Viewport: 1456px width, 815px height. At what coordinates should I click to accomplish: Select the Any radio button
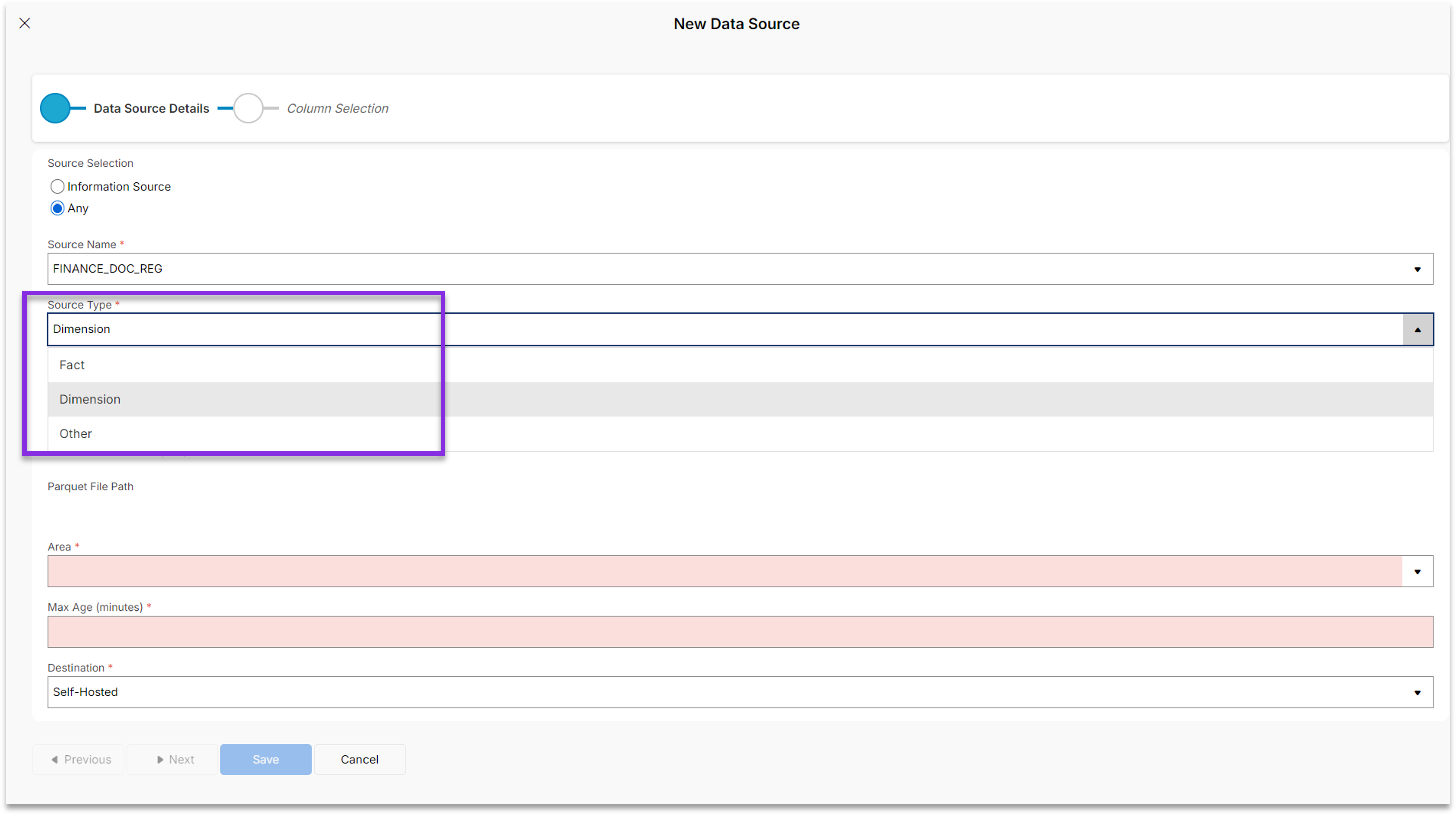pyautogui.click(x=57, y=208)
